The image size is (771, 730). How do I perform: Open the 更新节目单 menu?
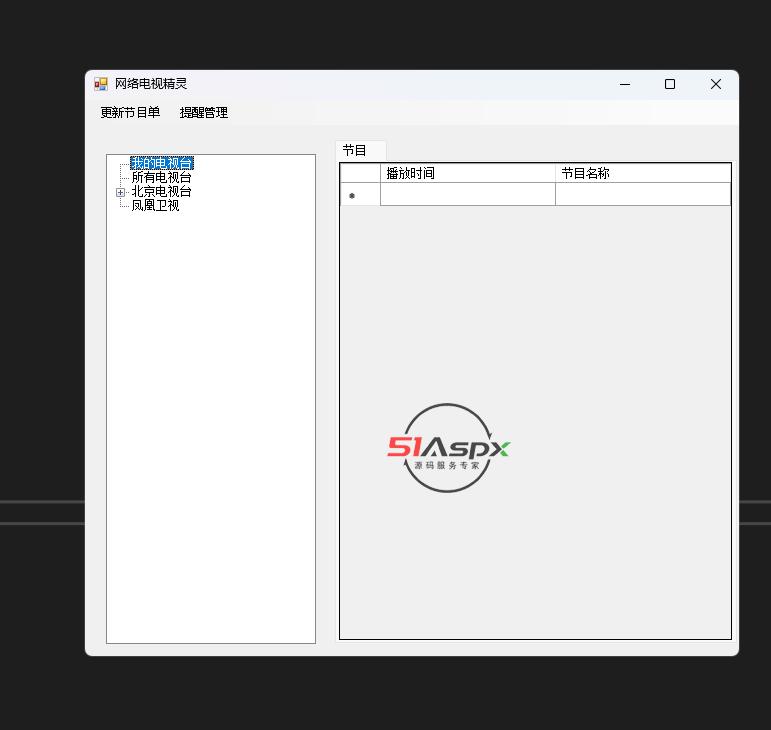click(130, 113)
